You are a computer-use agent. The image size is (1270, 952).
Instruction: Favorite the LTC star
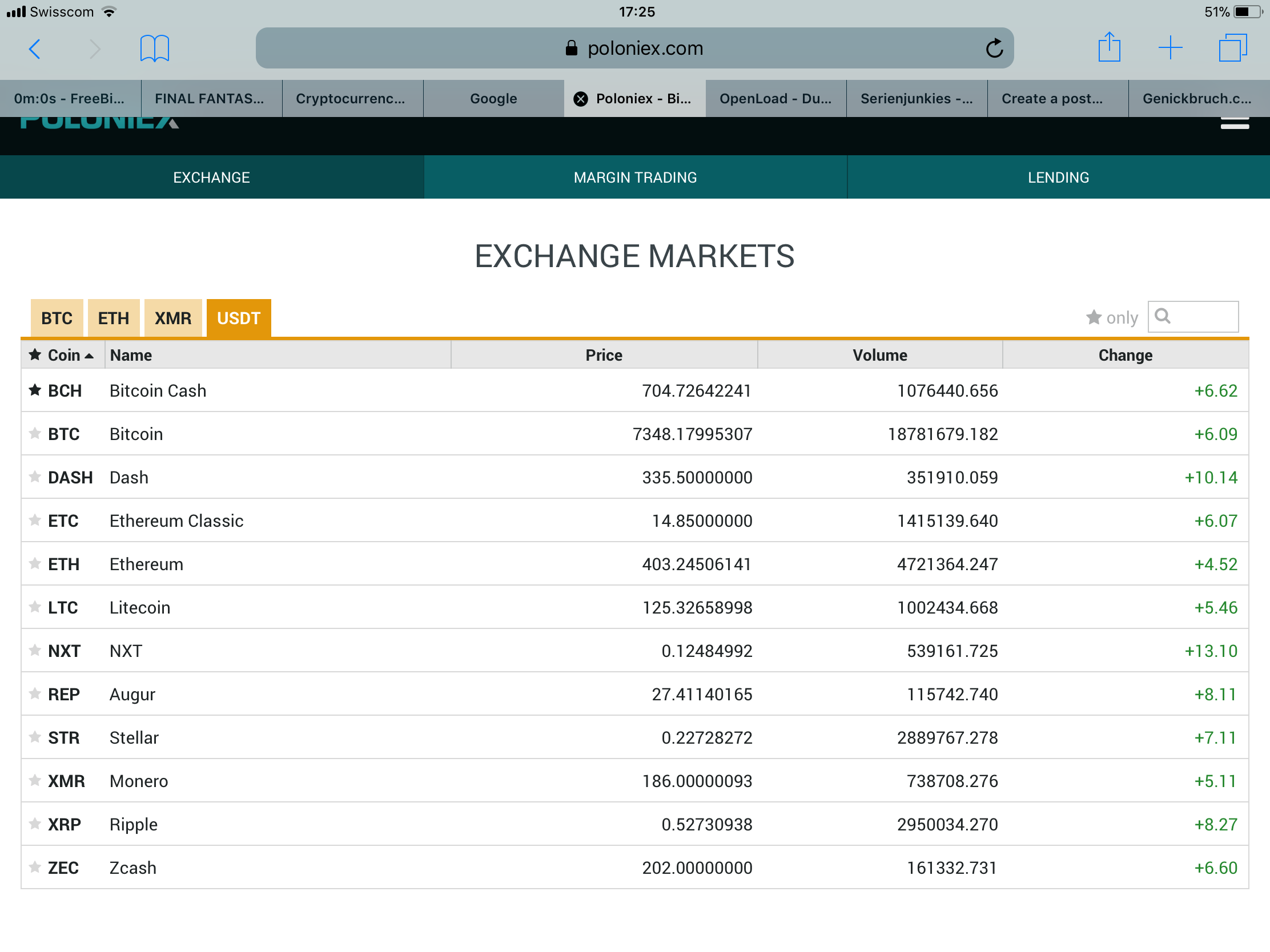35,607
